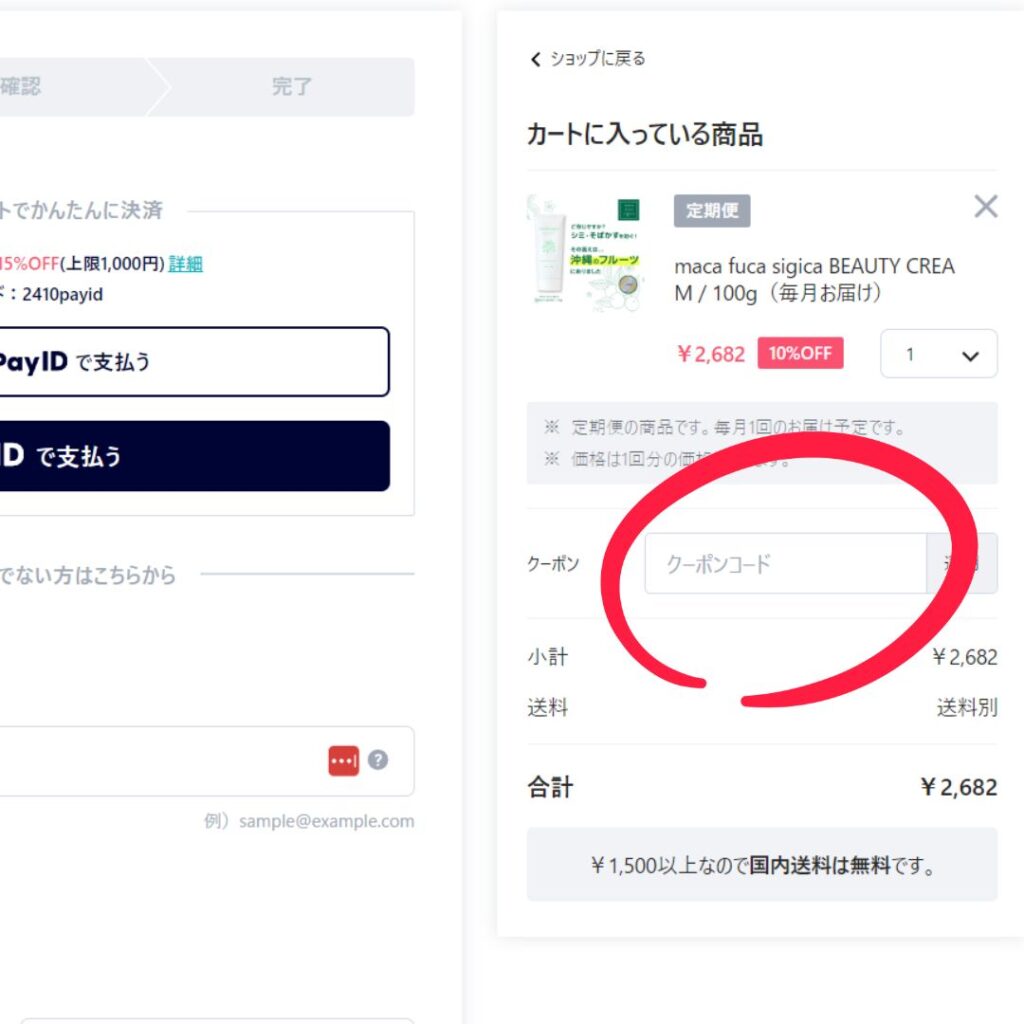
Task: Click the 定期便 subscription badge
Action: (712, 211)
